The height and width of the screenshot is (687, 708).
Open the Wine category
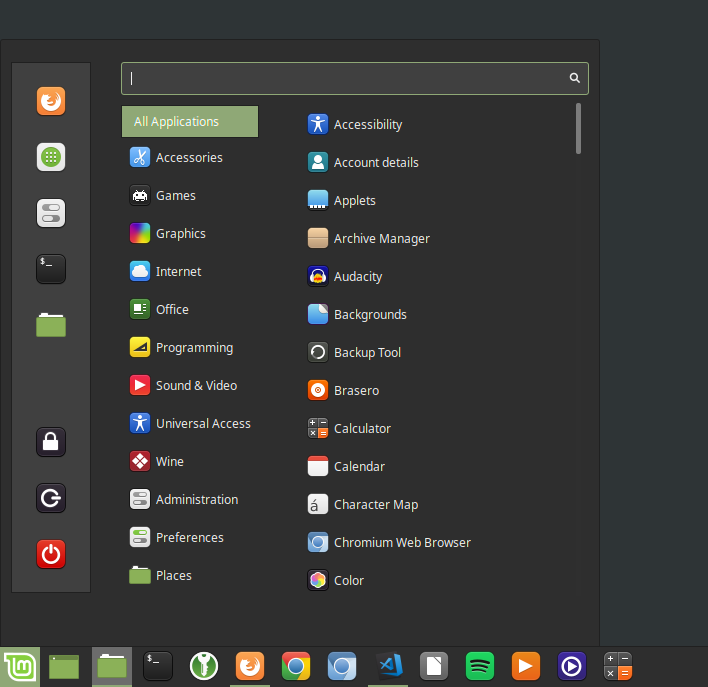(x=190, y=461)
